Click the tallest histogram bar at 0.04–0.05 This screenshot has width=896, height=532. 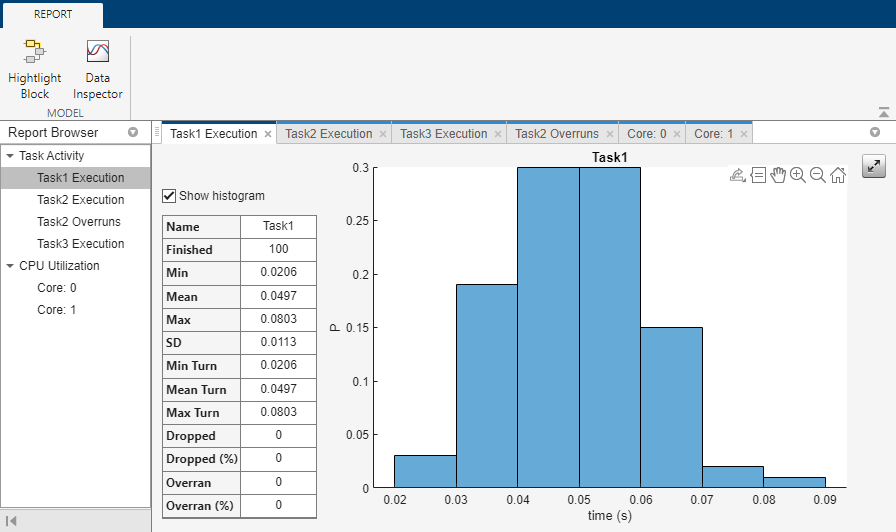click(x=548, y=330)
